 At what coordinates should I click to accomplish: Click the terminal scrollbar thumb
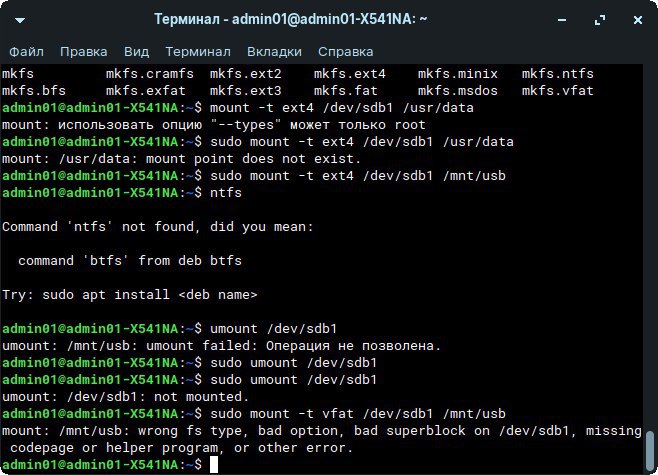pyautogui.click(x=651, y=450)
